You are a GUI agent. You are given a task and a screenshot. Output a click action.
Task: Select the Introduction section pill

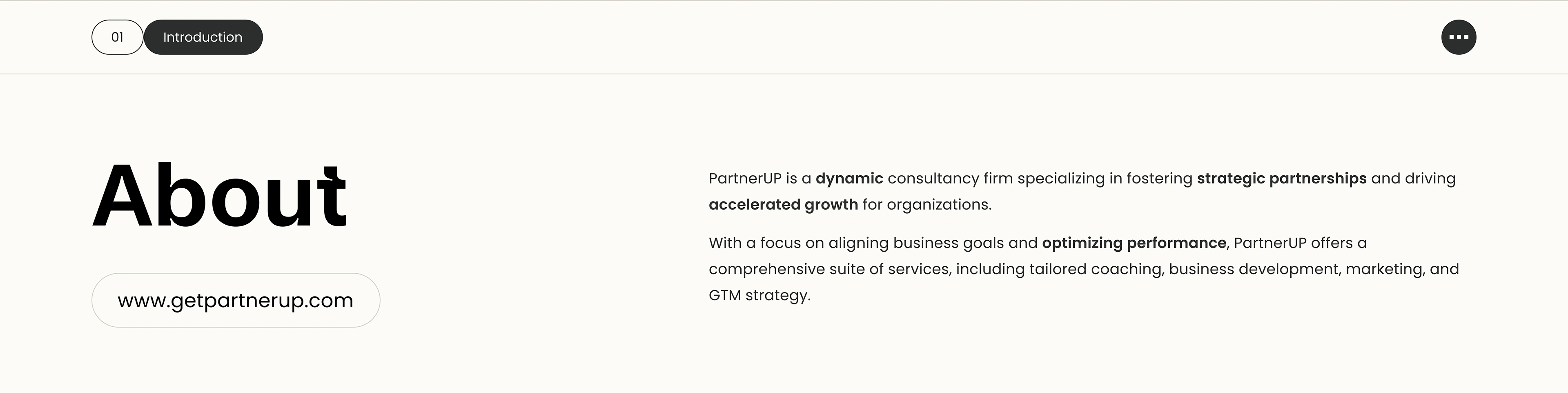tap(203, 37)
